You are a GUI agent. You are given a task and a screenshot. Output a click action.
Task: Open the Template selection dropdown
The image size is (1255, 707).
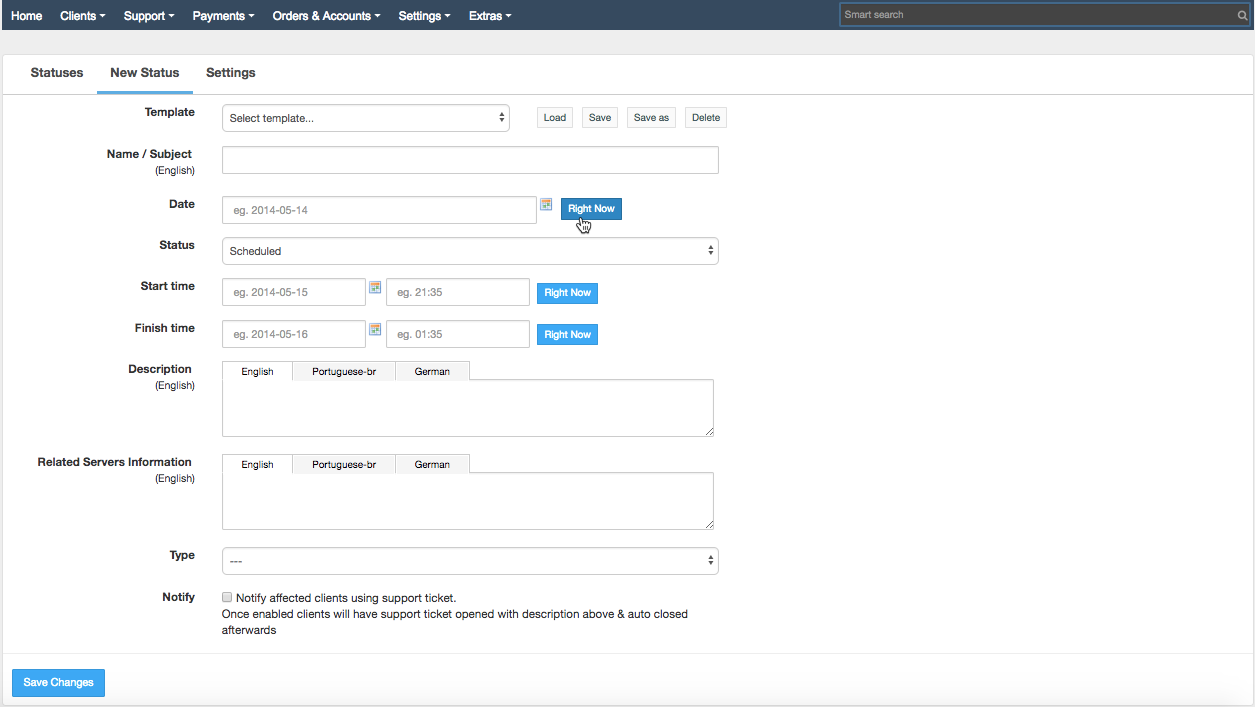pyautogui.click(x=365, y=117)
